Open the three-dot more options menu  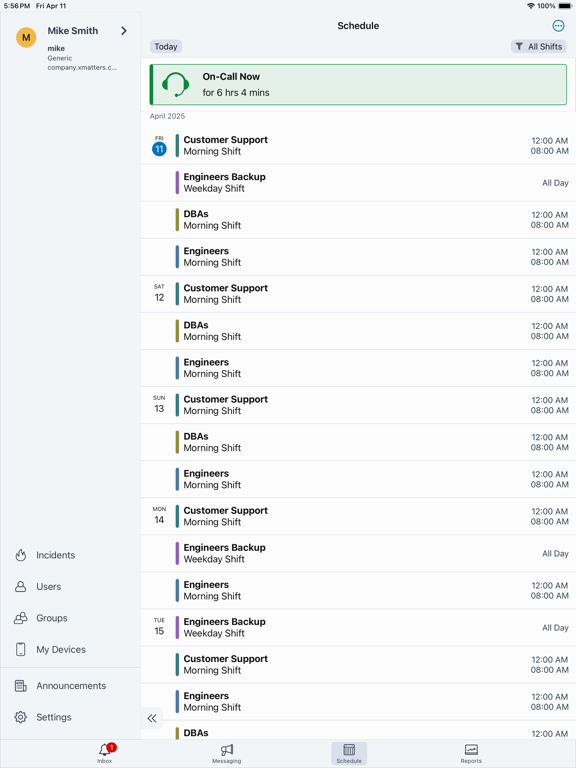pos(558,26)
